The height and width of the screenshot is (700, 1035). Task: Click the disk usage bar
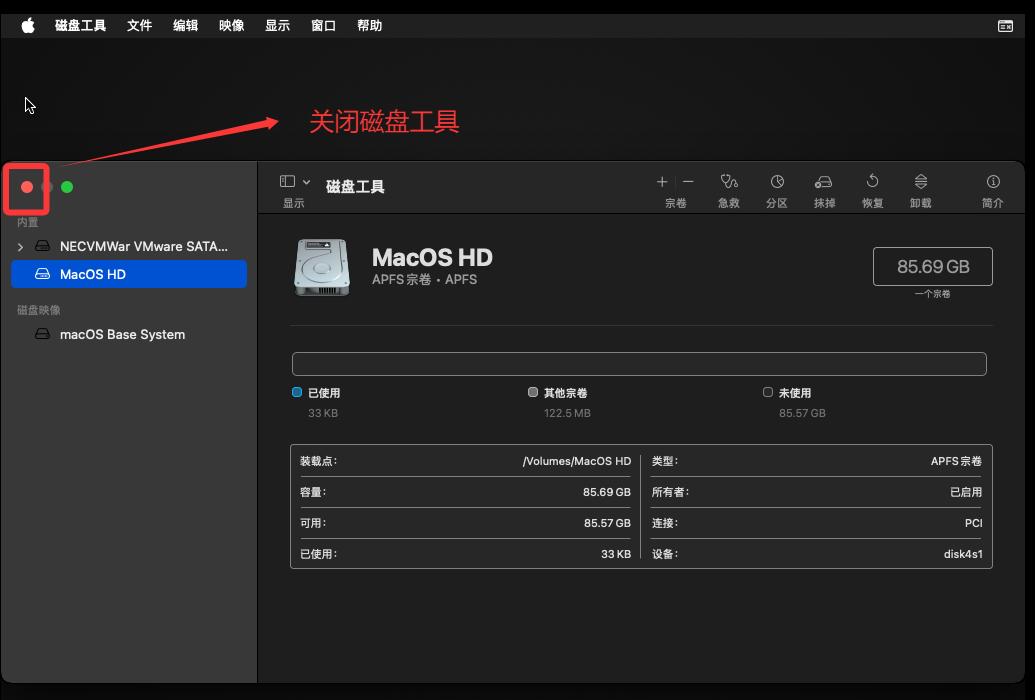coord(639,364)
